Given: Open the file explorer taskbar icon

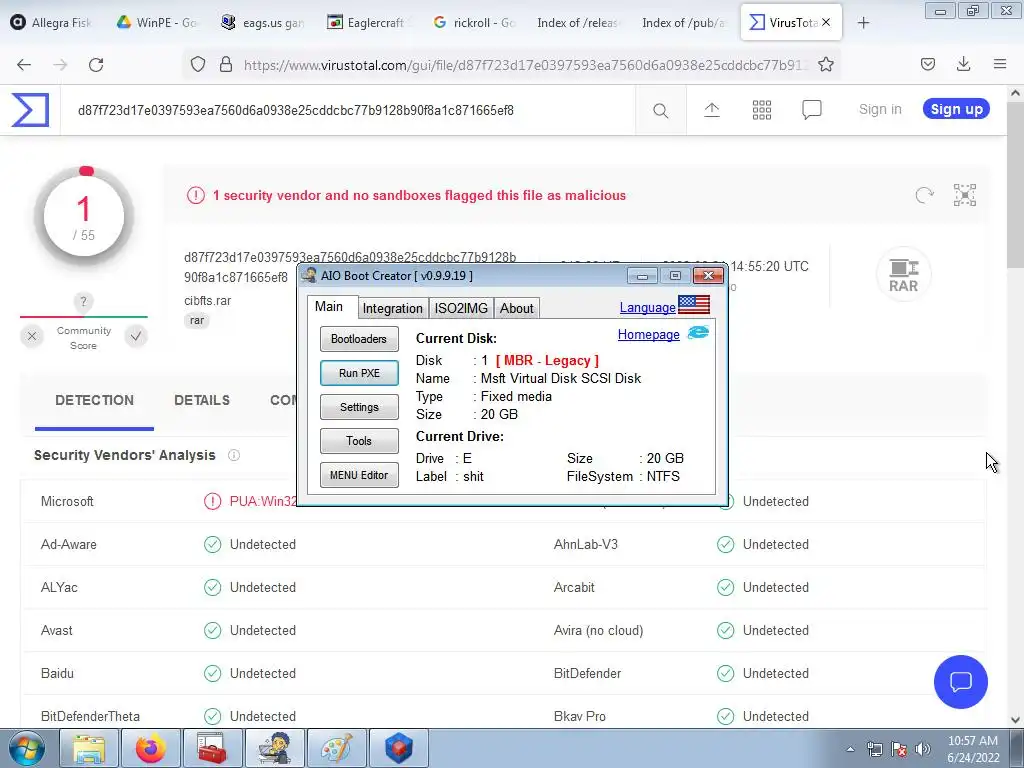Looking at the screenshot, I should (x=89, y=748).
